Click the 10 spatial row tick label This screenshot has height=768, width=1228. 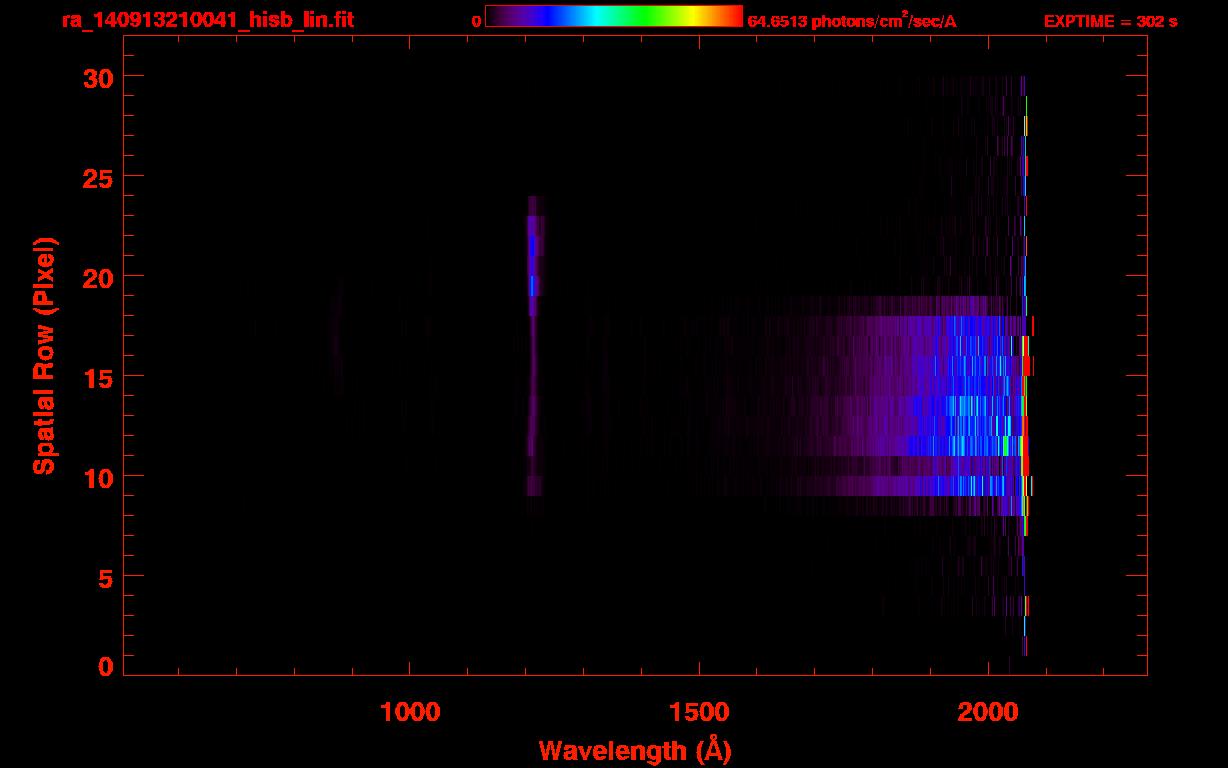coord(98,477)
